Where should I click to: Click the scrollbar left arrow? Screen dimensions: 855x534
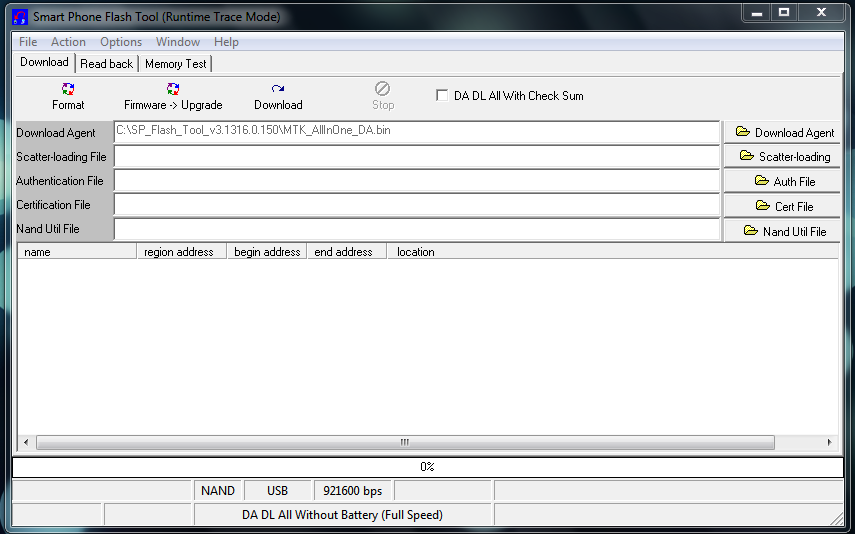click(26, 442)
